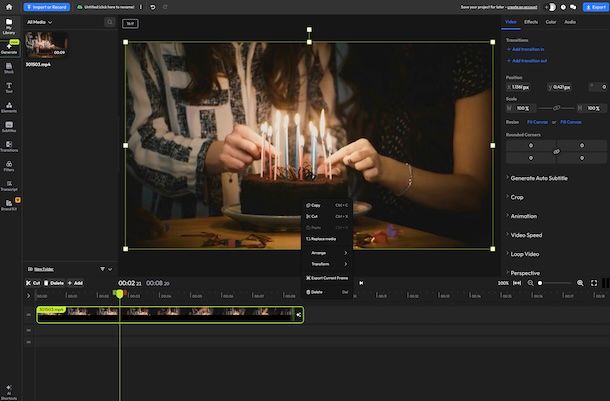The height and width of the screenshot is (401, 610).
Task: Toggle the scale link lock icon
Action: [x=557, y=108]
